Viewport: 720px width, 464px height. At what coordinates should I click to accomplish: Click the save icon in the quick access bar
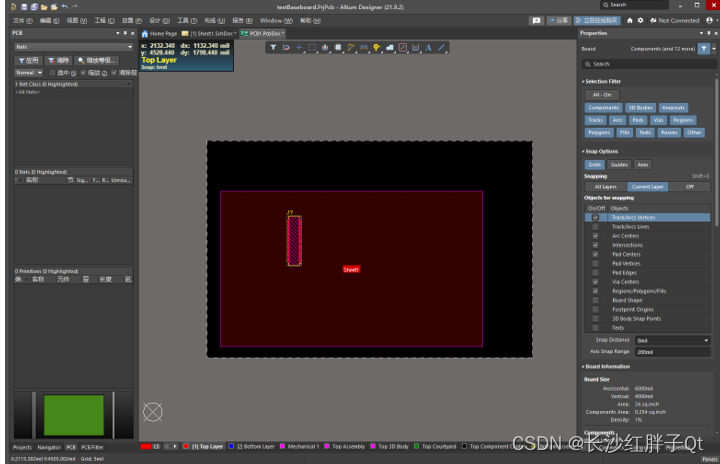point(23,7)
